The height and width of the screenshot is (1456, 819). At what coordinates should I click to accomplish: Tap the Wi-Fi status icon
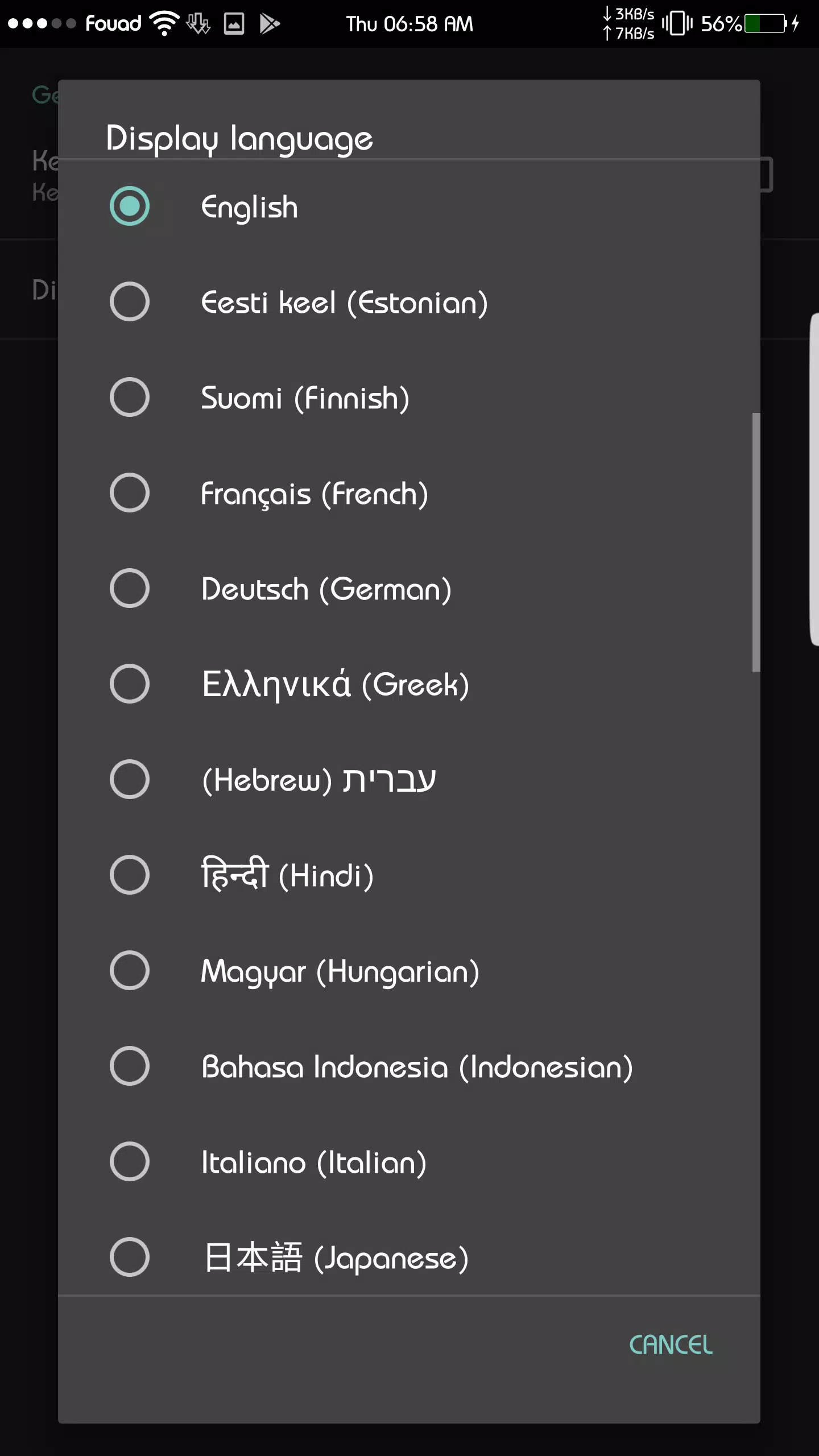164,24
